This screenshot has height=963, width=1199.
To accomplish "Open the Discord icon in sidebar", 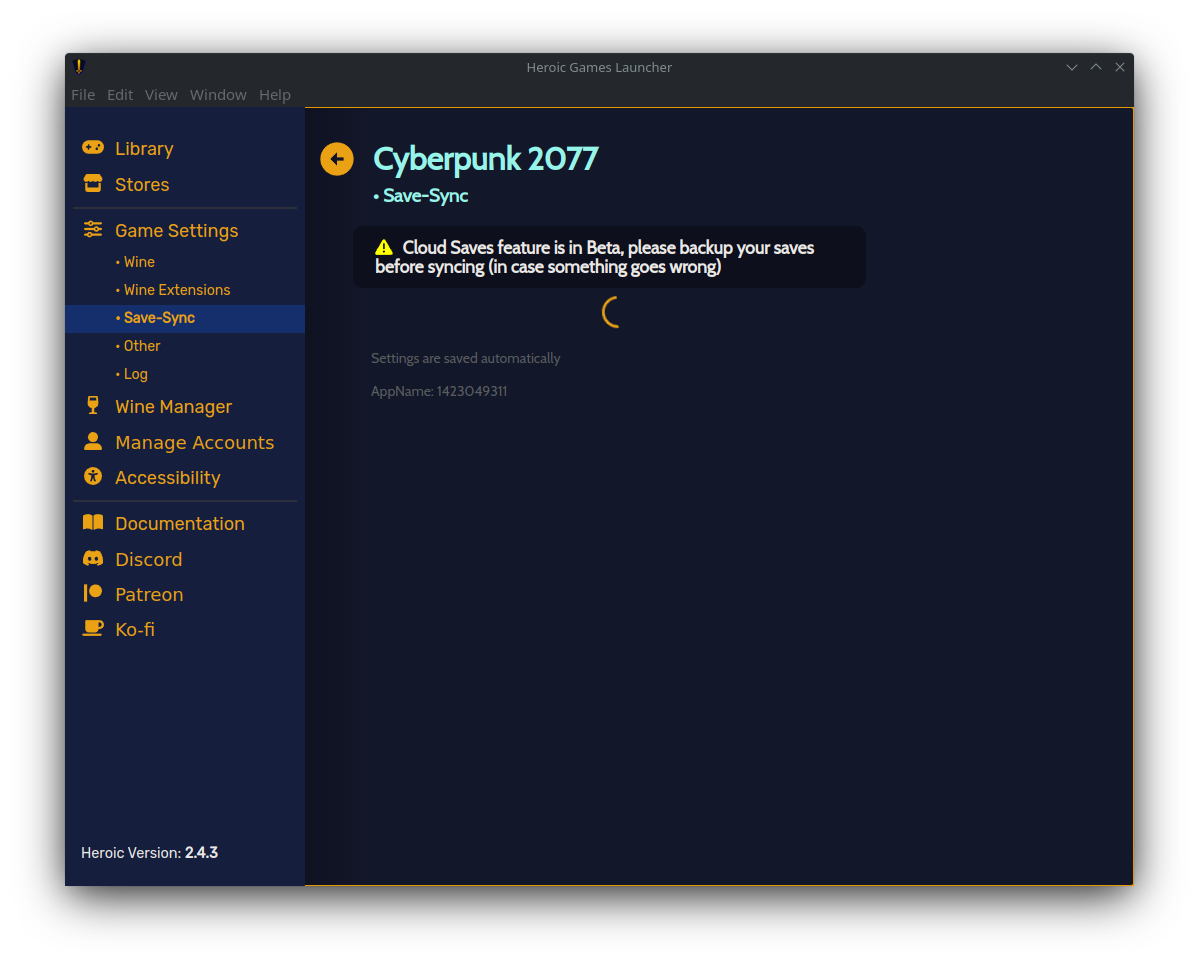I will click(x=92, y=558).
